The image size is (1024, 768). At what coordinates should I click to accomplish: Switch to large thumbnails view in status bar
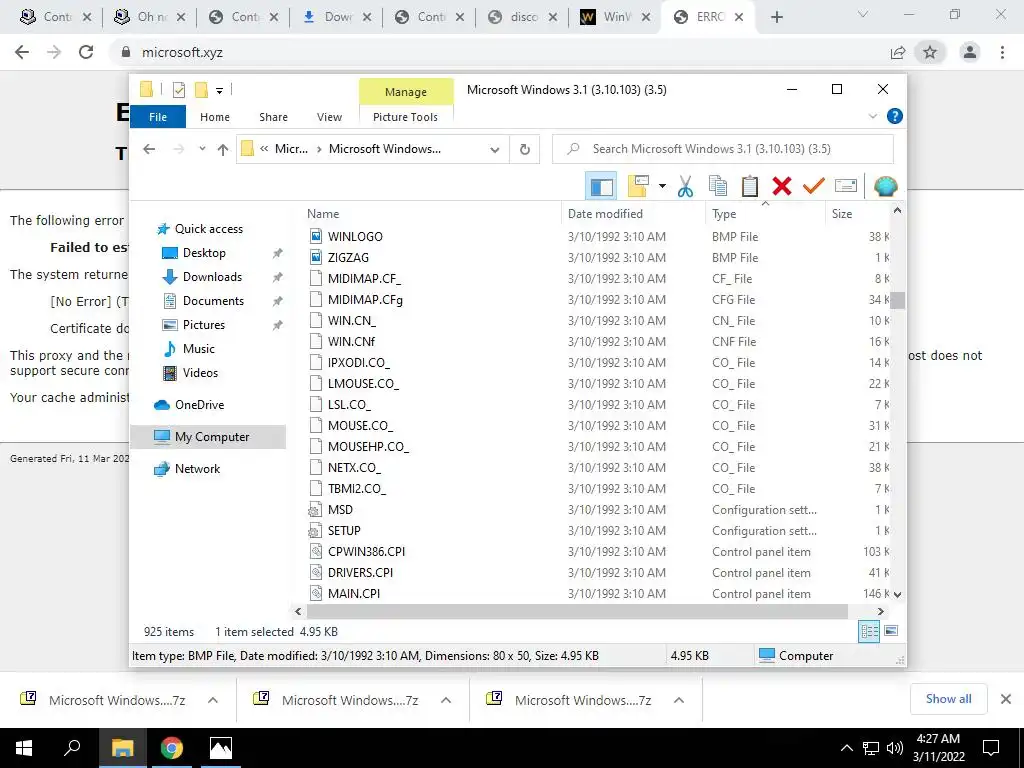pyautogui.click(x=891, y=631)
